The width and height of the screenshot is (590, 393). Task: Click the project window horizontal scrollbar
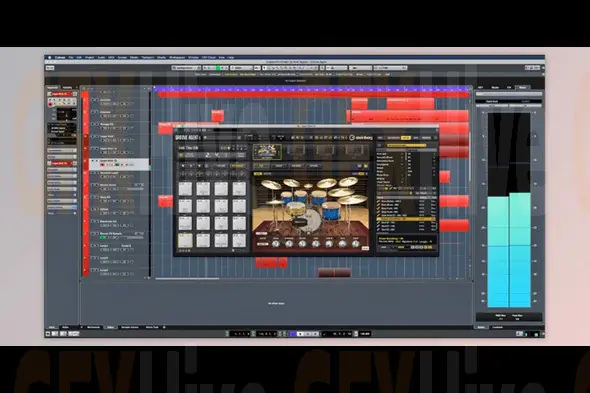click(x=187, y=279)
